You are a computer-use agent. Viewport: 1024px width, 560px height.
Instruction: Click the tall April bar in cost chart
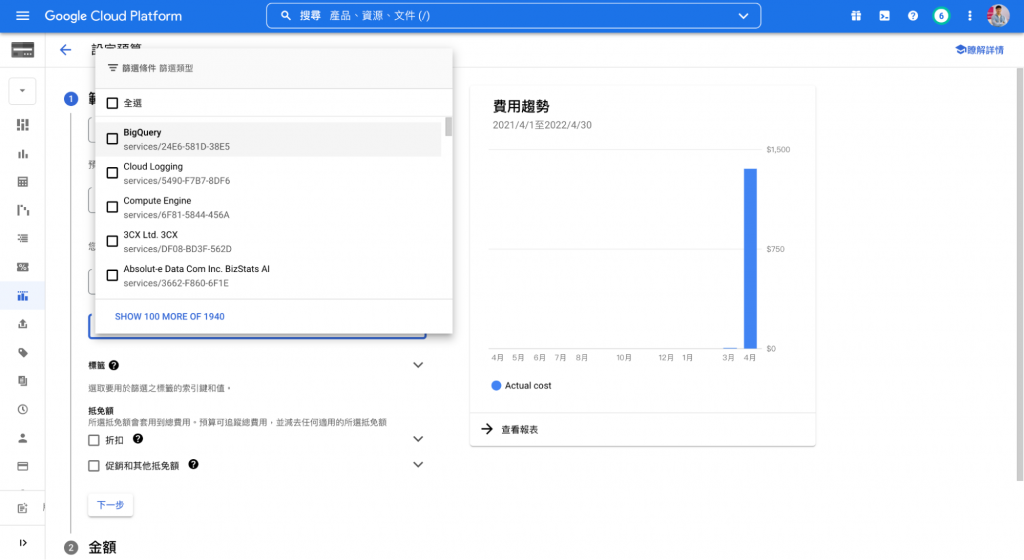click(x=750, y=258)
